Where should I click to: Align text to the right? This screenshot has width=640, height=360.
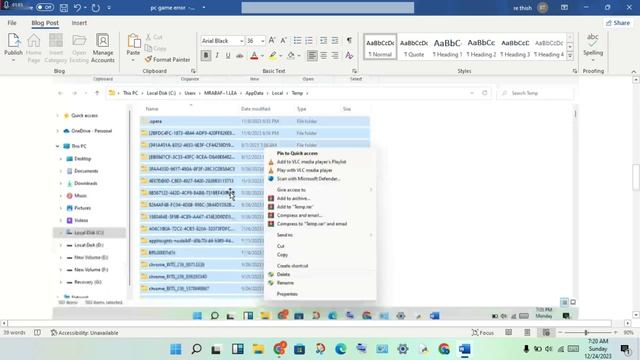point(335,56)
